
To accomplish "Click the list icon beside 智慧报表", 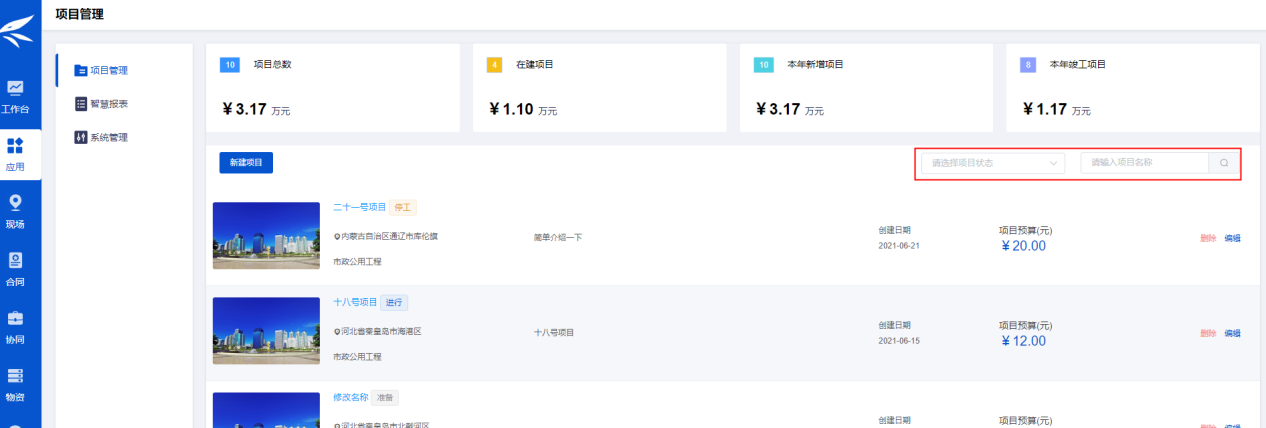I will click(x=81, y=103).
